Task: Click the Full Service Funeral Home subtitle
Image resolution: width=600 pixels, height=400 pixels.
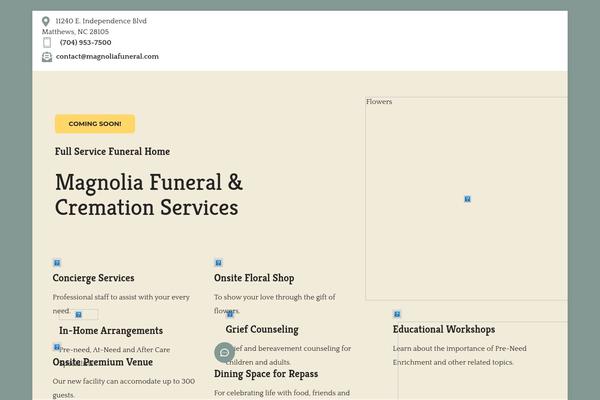Action: [x=112, y=152]
